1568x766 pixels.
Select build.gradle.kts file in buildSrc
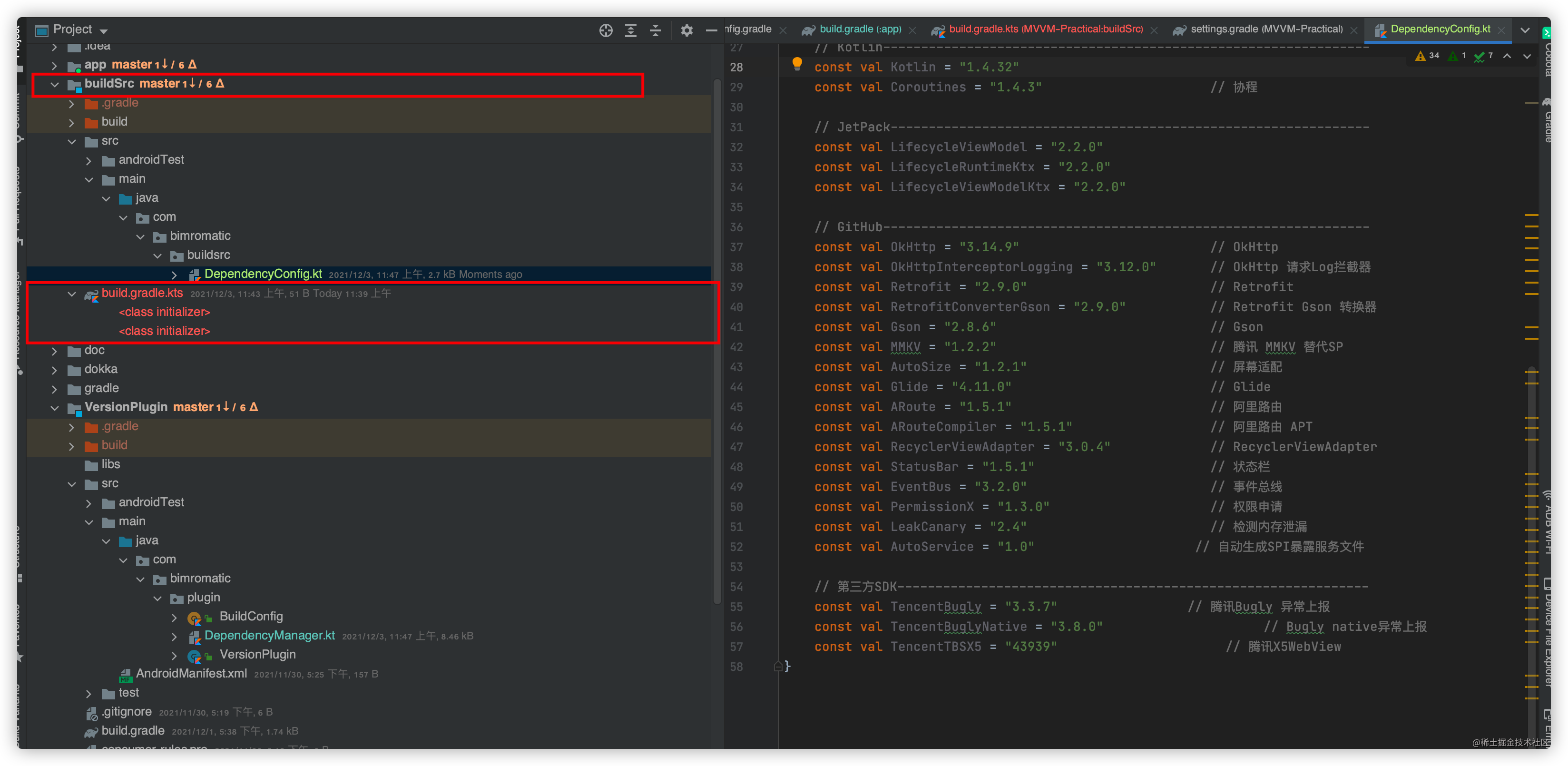click(x=142, y=293)
